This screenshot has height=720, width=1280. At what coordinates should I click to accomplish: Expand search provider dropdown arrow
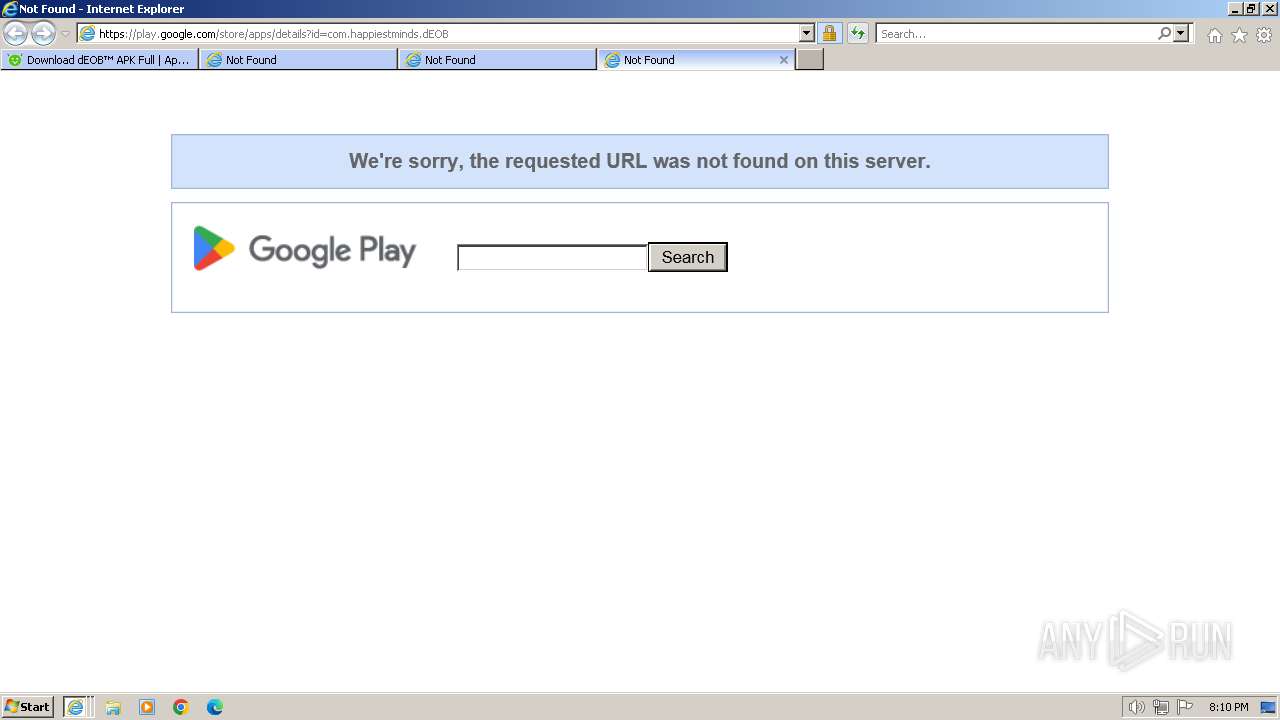(1181, 33)
